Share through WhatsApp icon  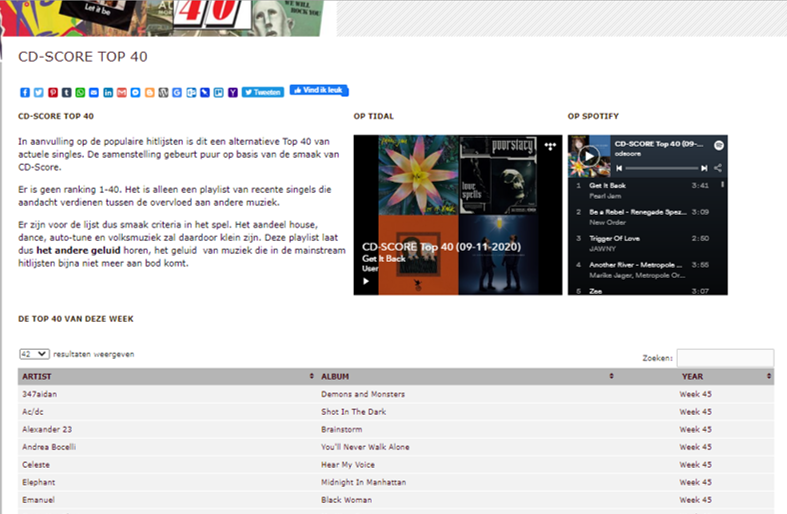coord(80,92)
